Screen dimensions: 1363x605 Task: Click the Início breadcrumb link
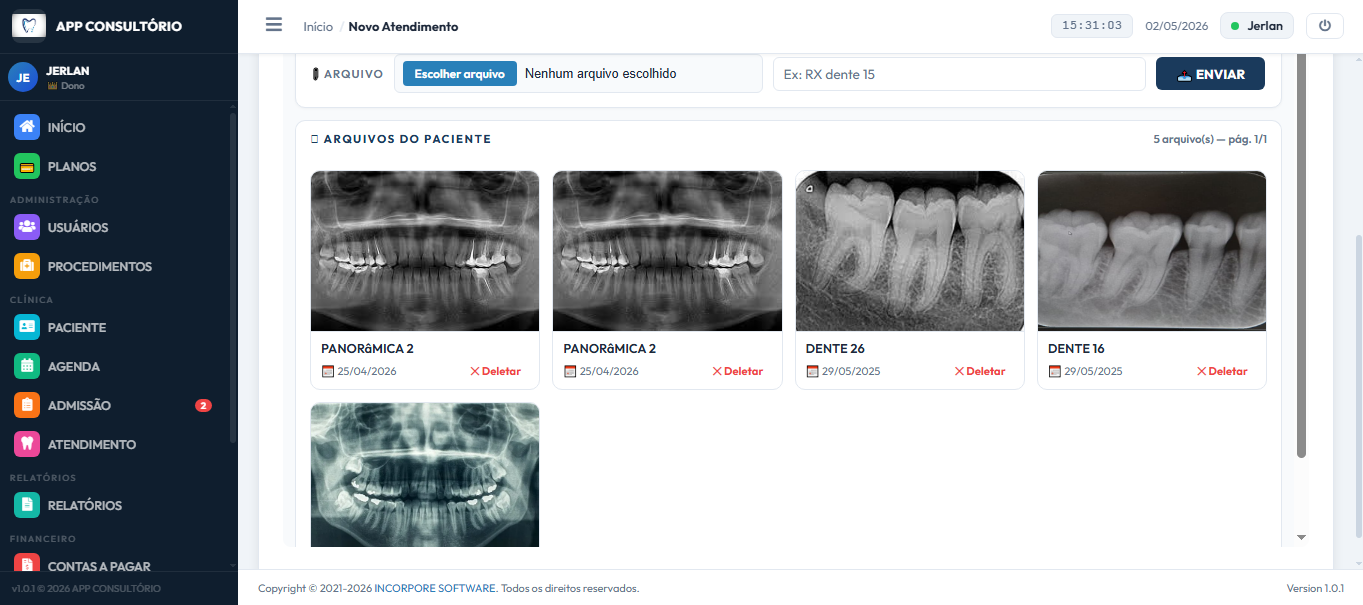pyautogui.click(x=318, y=27)
